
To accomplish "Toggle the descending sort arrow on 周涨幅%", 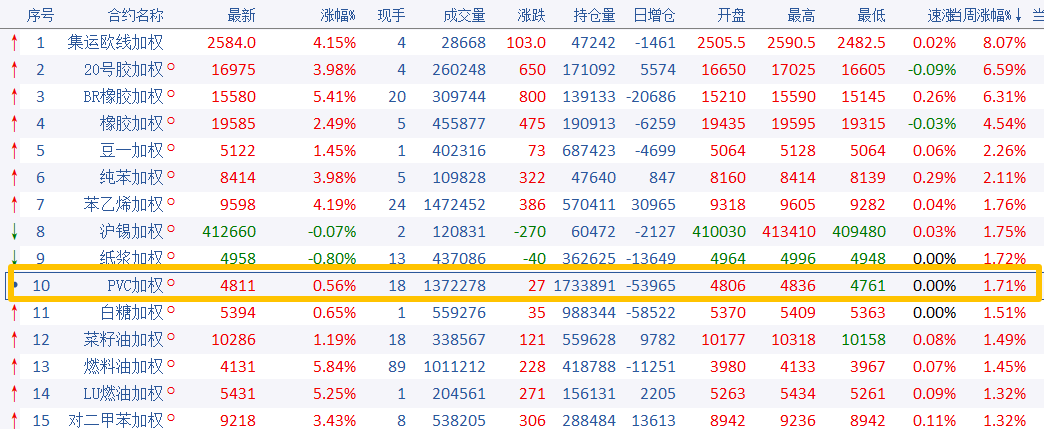I will (1017, 17).
